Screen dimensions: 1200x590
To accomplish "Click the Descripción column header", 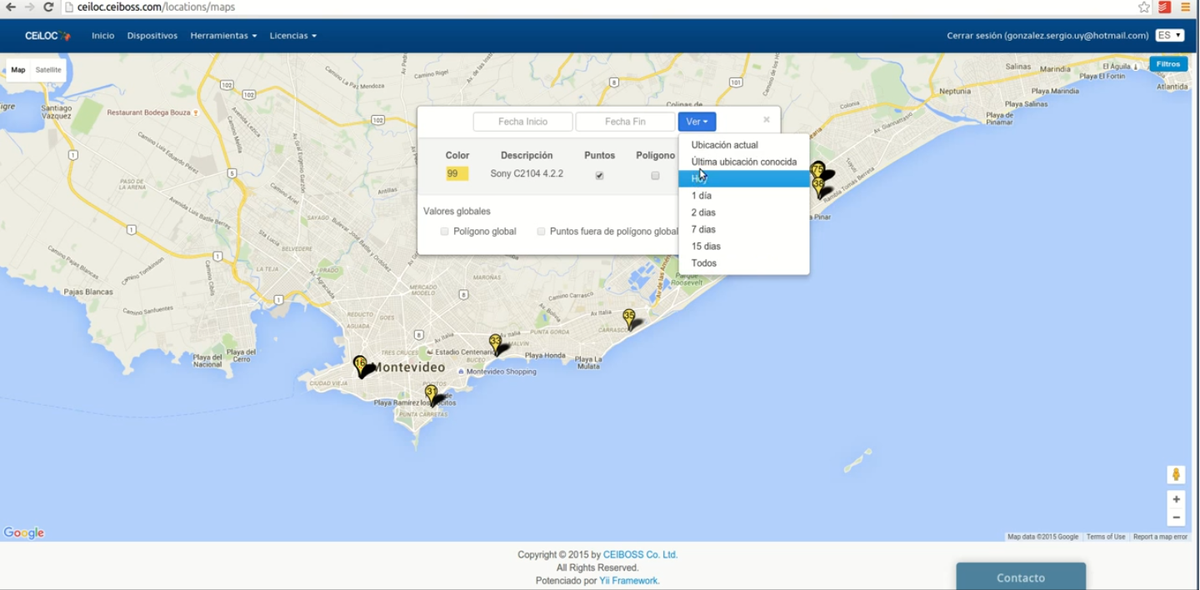I will coord(527,156).
